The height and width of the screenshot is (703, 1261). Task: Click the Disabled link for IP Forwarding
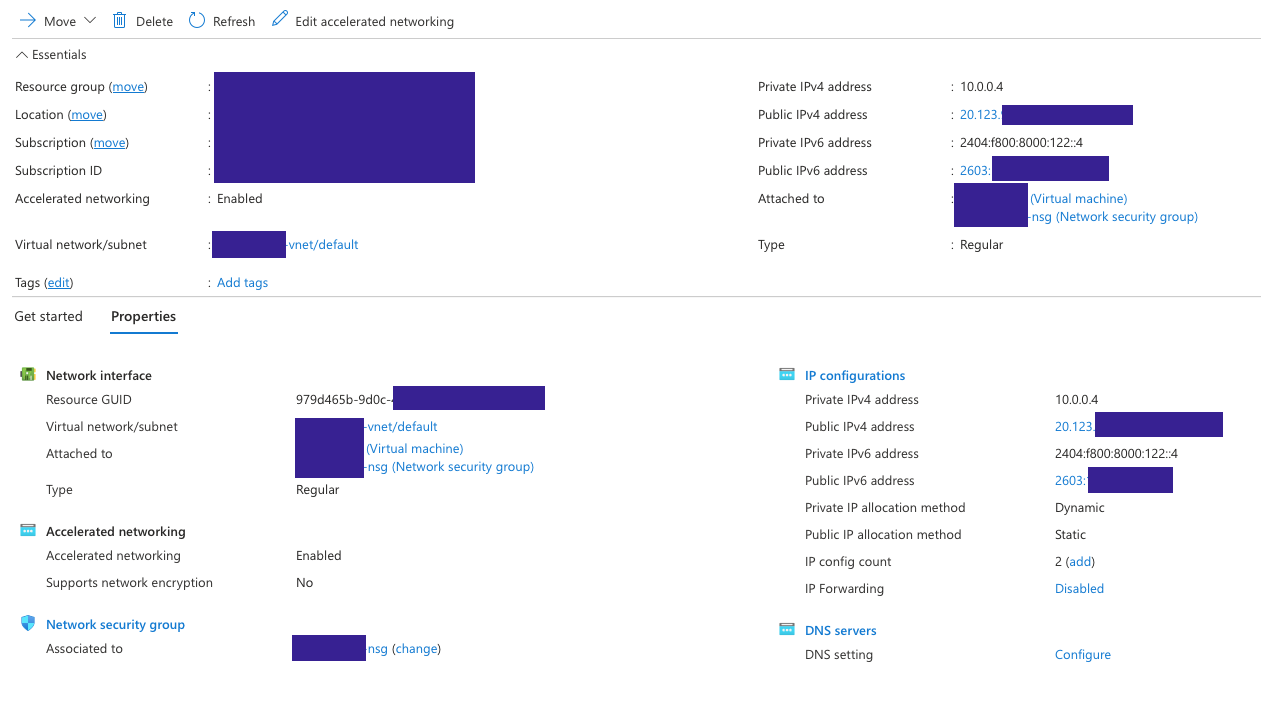tap(1079, 588)
